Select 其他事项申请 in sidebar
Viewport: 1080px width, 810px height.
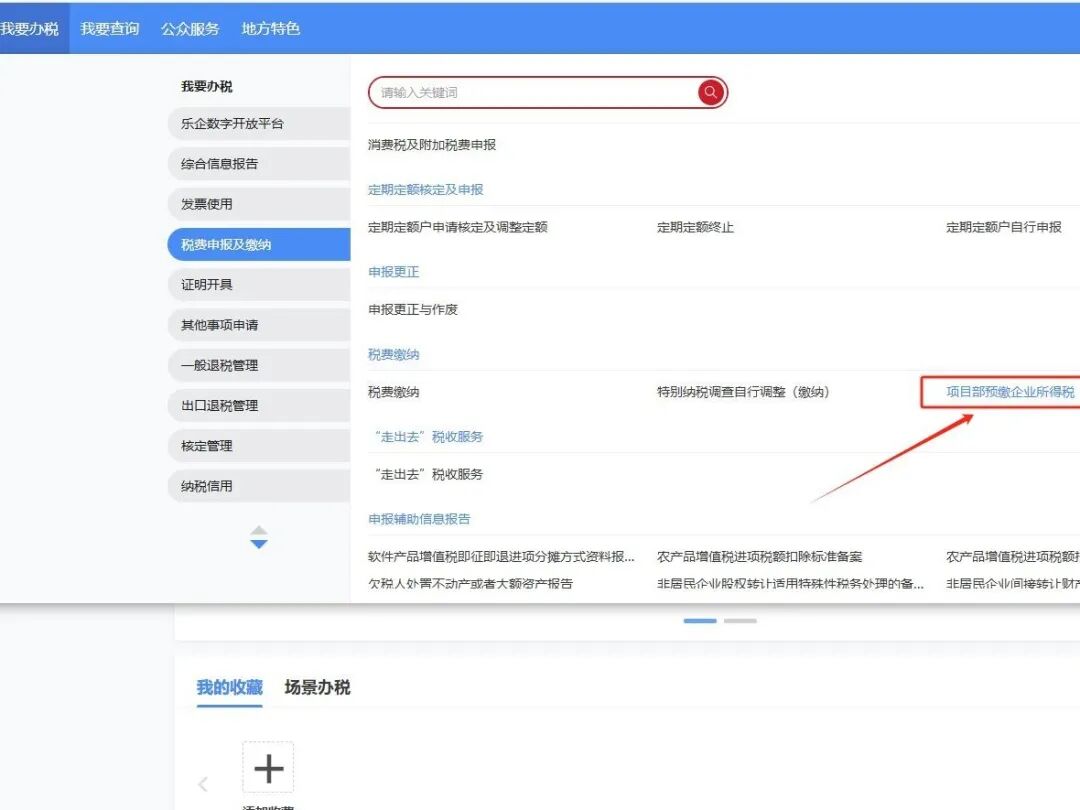(x=259, y=325)
